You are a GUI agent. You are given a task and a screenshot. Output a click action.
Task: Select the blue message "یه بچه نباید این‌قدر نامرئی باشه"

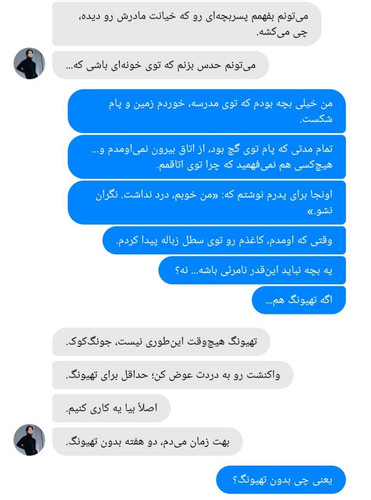[252, 270]
